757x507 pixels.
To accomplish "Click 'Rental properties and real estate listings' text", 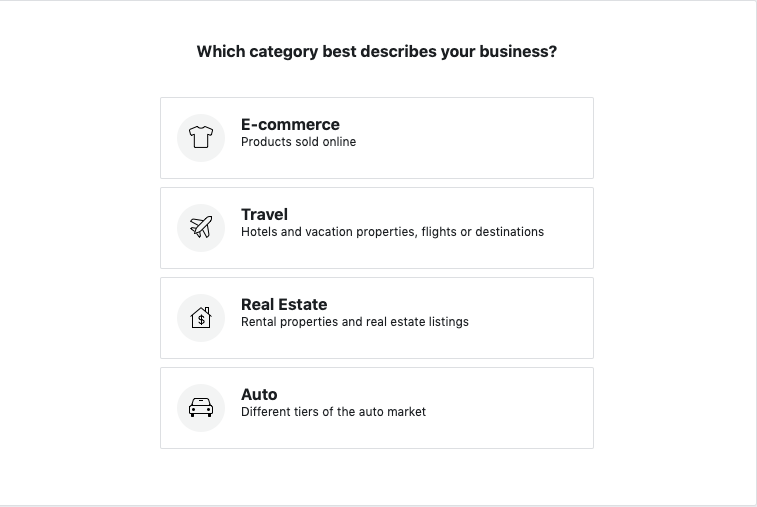I will [x=354, y=322].
